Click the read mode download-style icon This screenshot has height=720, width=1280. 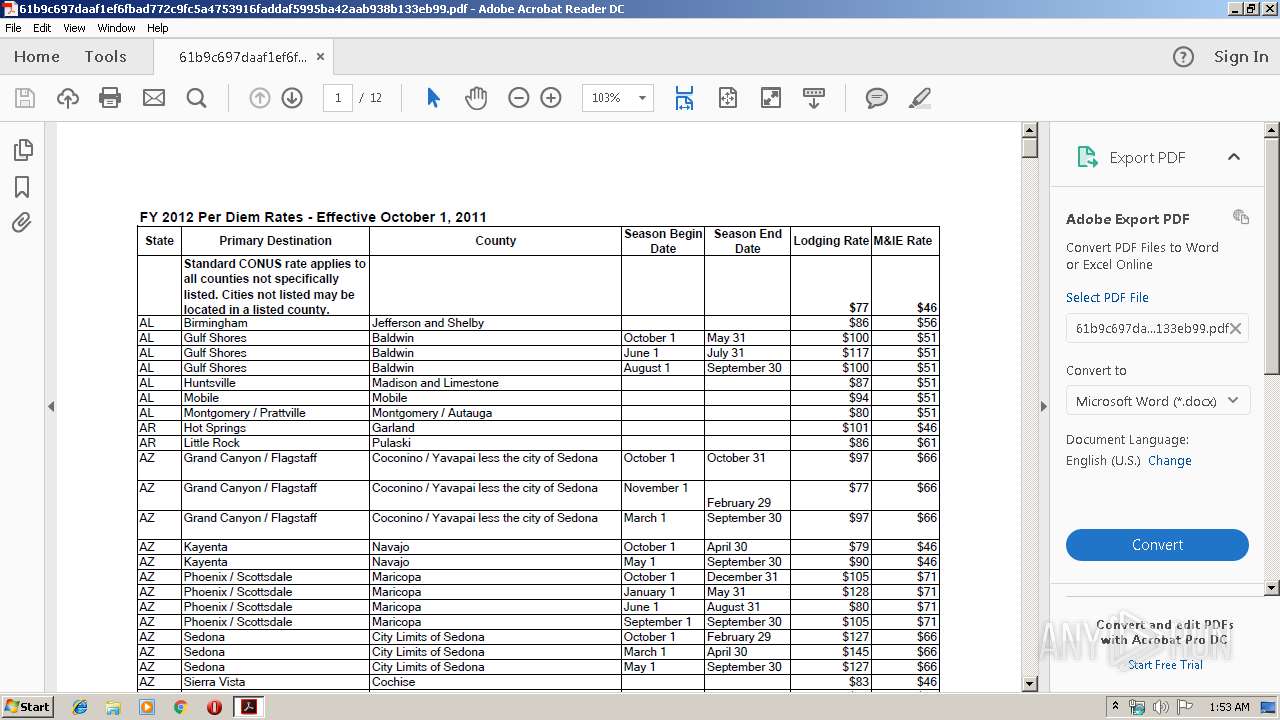pyautogui.click(x=814, y=98)
